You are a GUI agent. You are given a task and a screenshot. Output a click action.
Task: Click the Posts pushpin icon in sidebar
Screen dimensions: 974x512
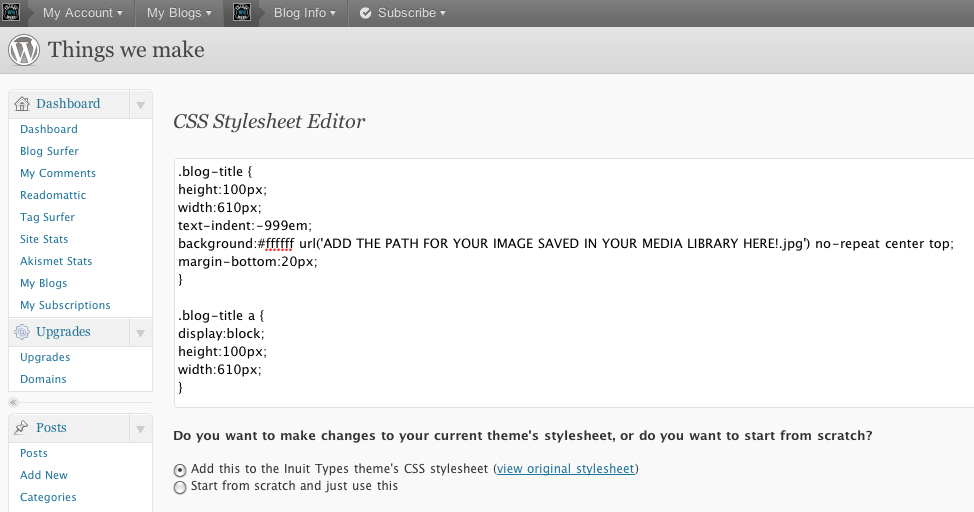(22, 428)
